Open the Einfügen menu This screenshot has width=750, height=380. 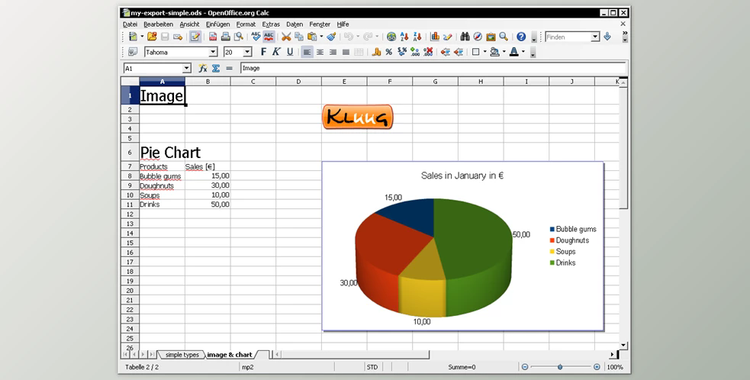(x=218, y=24)
